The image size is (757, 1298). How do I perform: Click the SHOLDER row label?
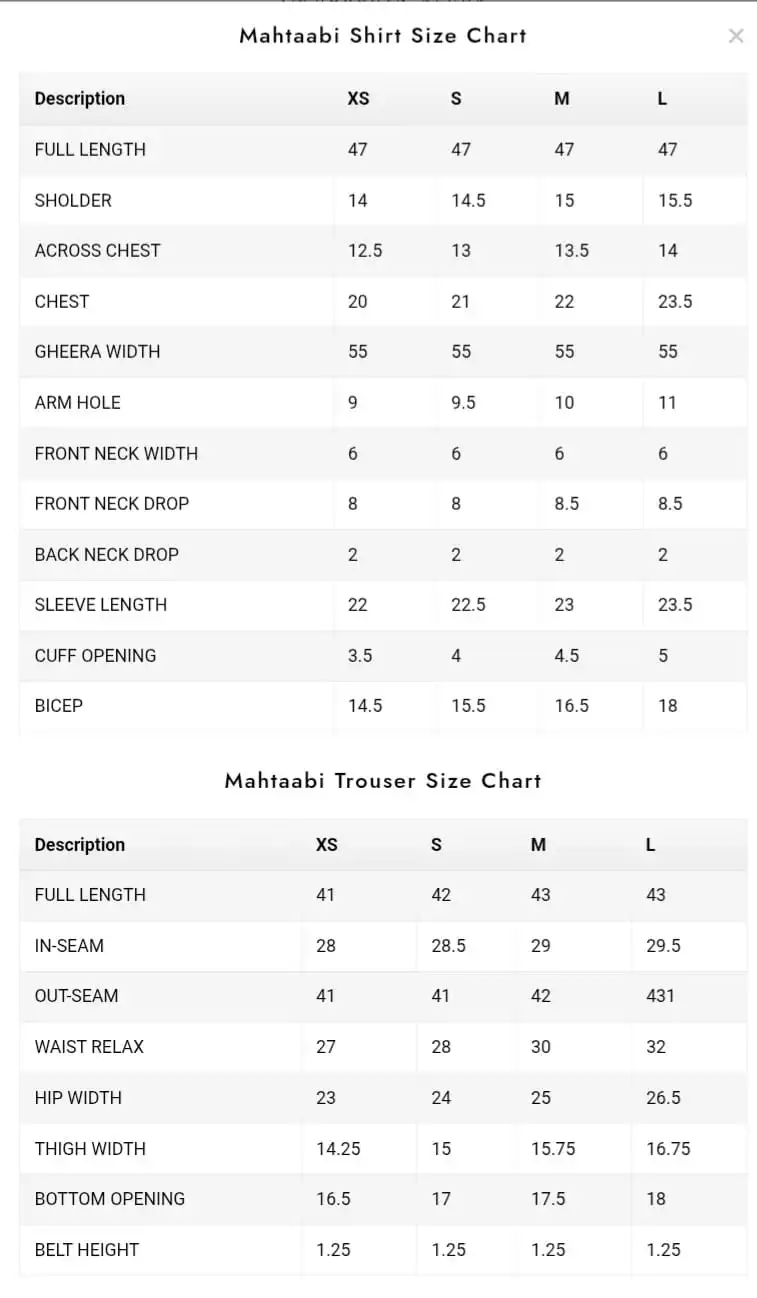[x=73, y=200]
